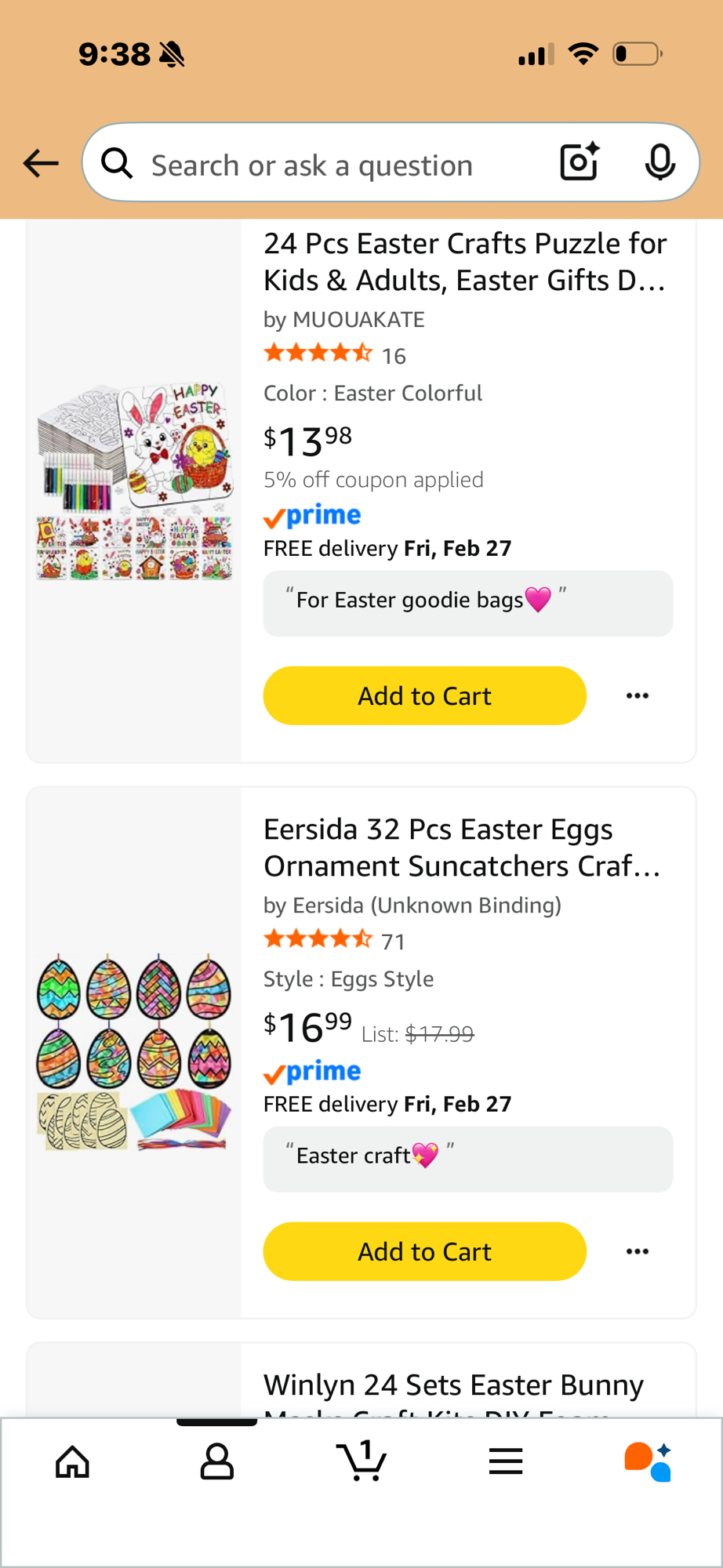Image resolution: width=723 pixels, height=1568 pixels.
Task: Launch the Rufus AI assistant icon
Action: (648, 1461)
